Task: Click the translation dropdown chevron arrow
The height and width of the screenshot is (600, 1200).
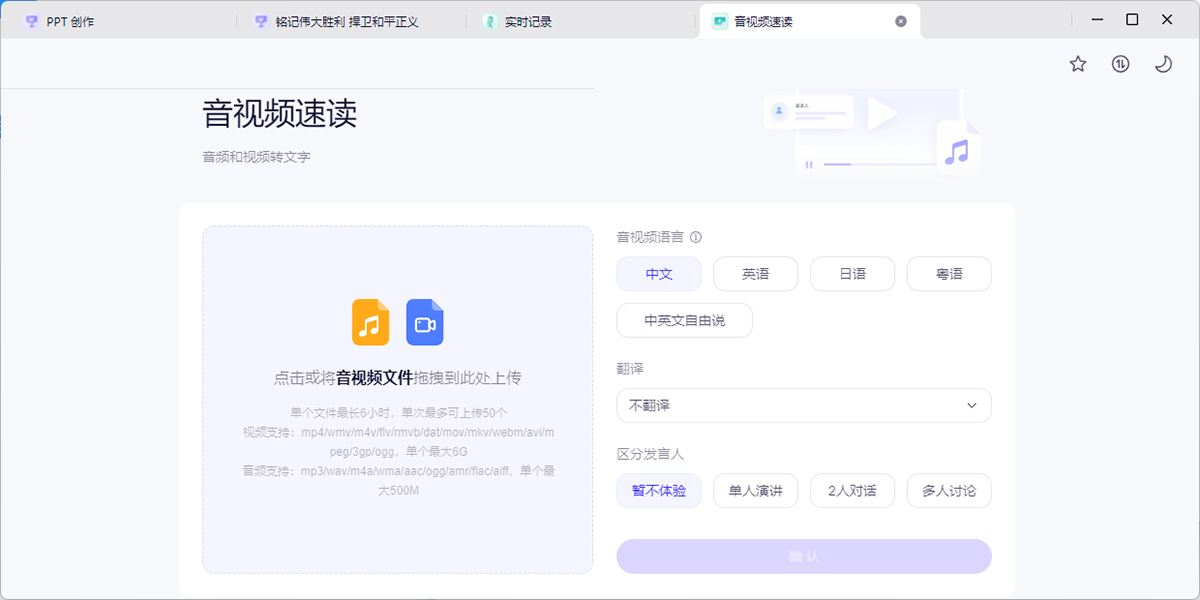Action: point(972,406)
